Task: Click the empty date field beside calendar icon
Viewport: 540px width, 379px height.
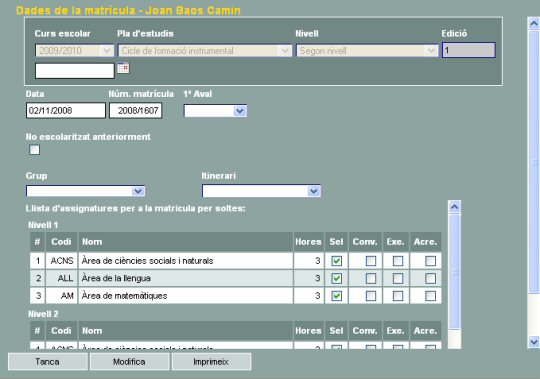Action: [x=75, y=71]
